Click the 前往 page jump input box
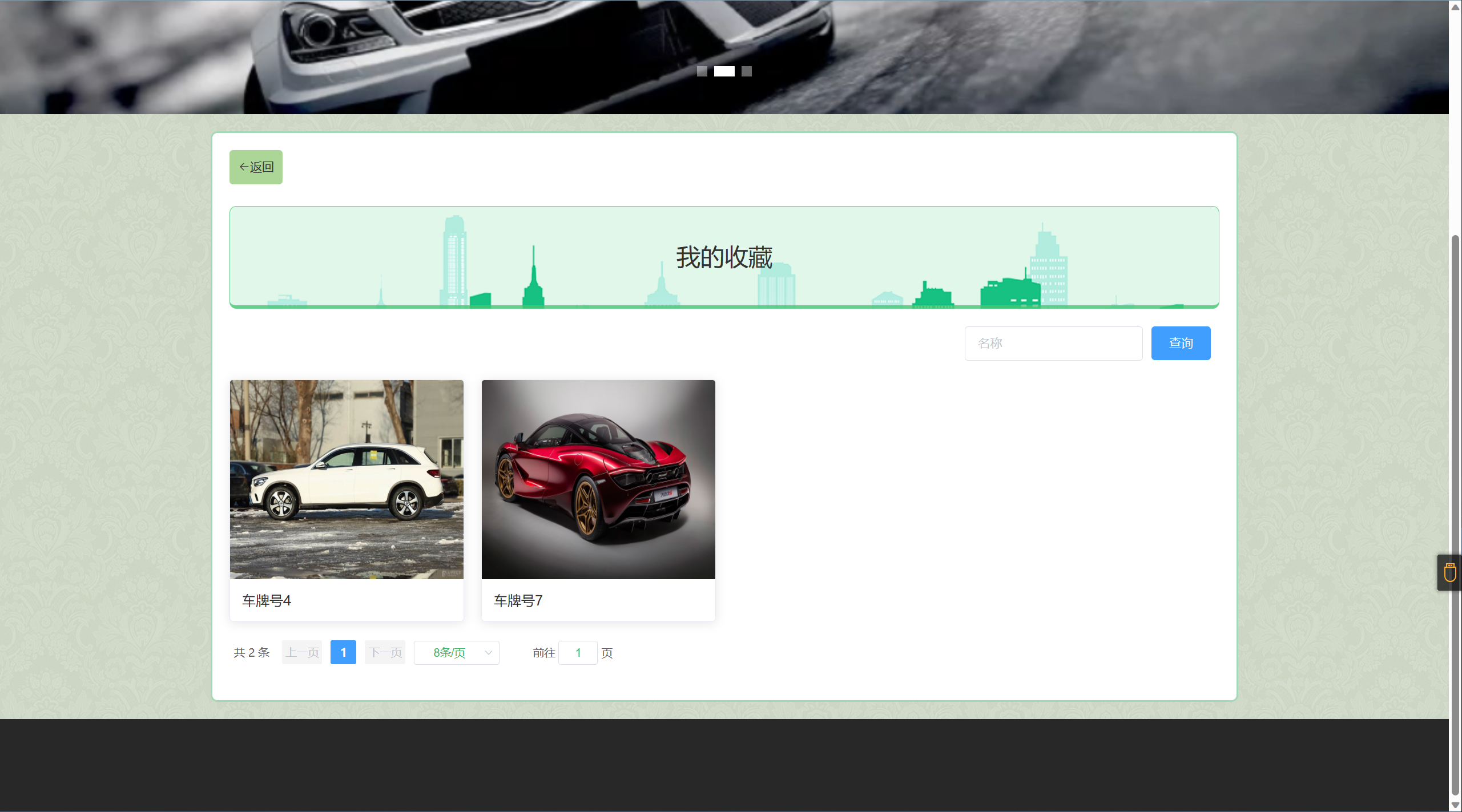Image resolution: width=1462 pixels, height=812 pixels. (x=578, y=652)
